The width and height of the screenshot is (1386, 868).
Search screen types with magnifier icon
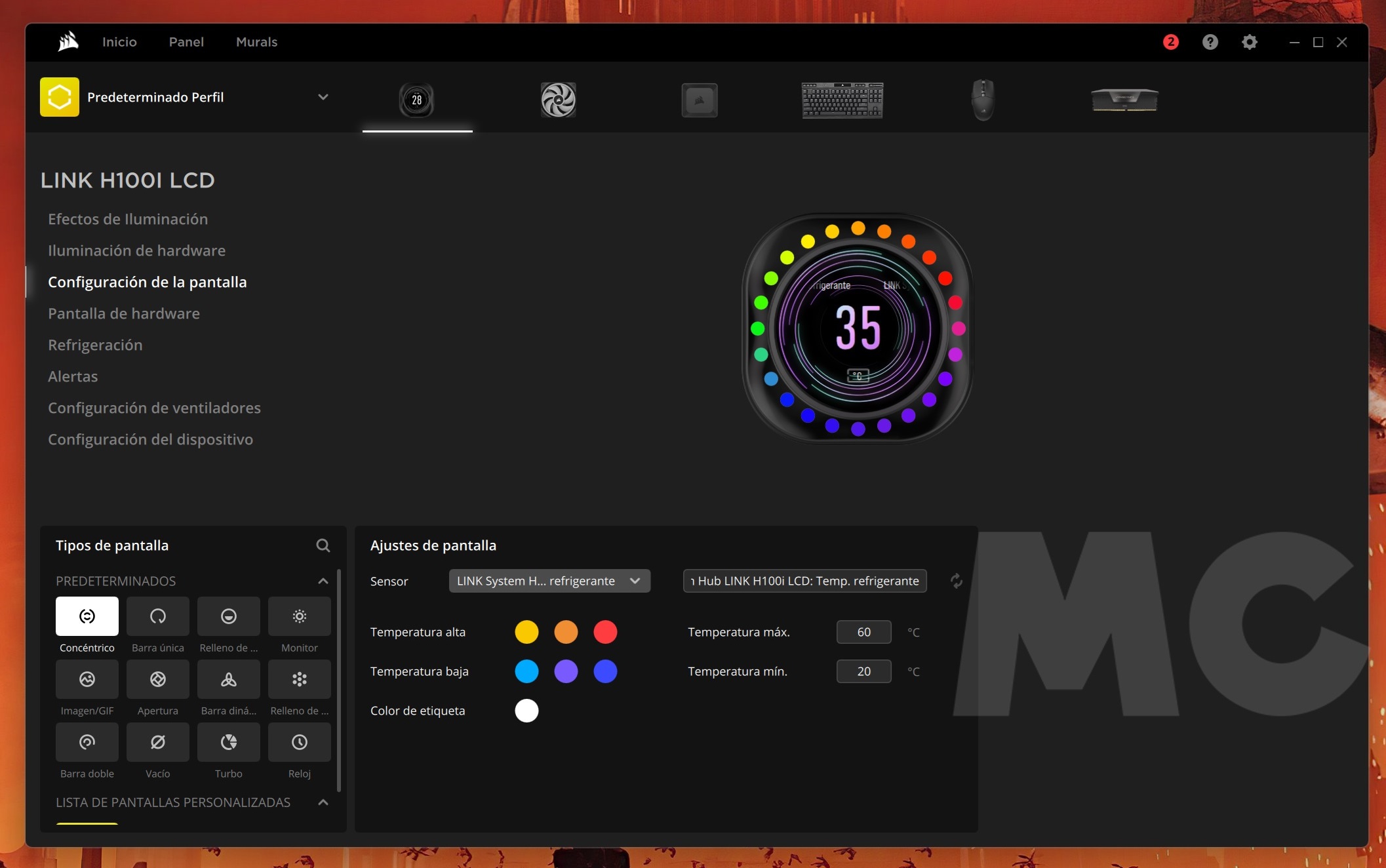pos(323,545)
